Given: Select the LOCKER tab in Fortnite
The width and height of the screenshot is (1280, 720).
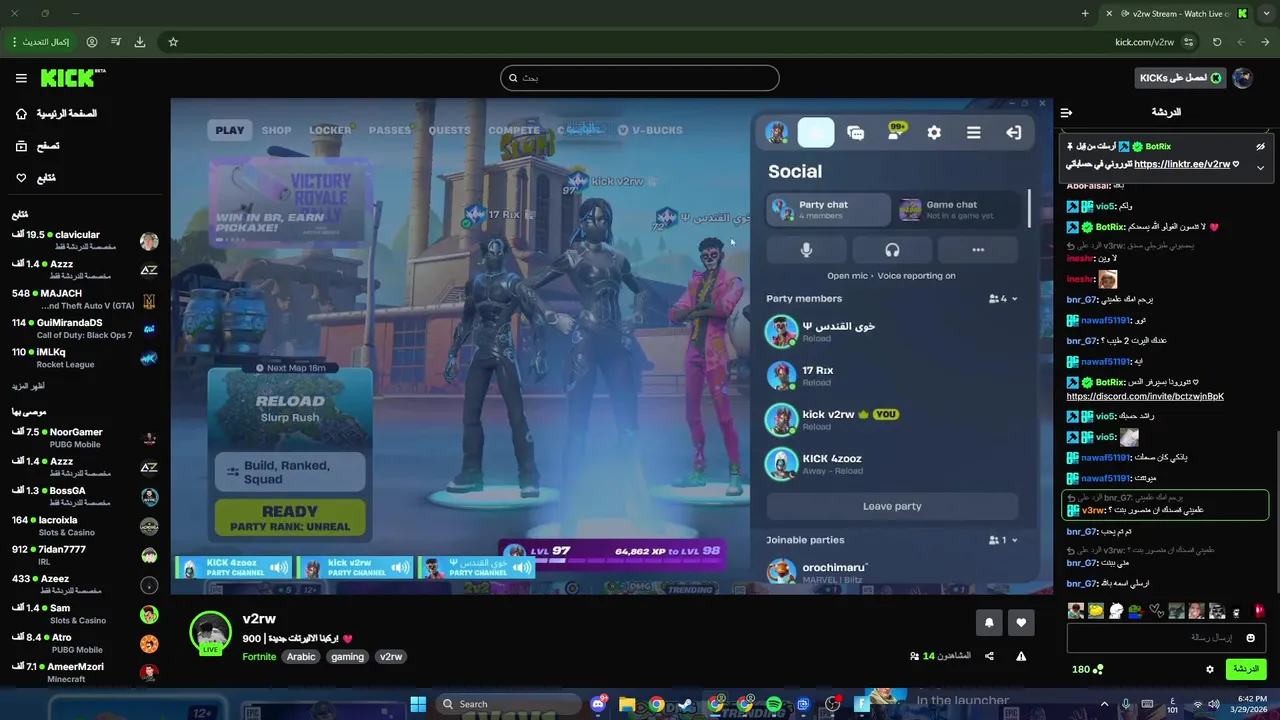Looking at the screenshot, I should click(330, 130).
